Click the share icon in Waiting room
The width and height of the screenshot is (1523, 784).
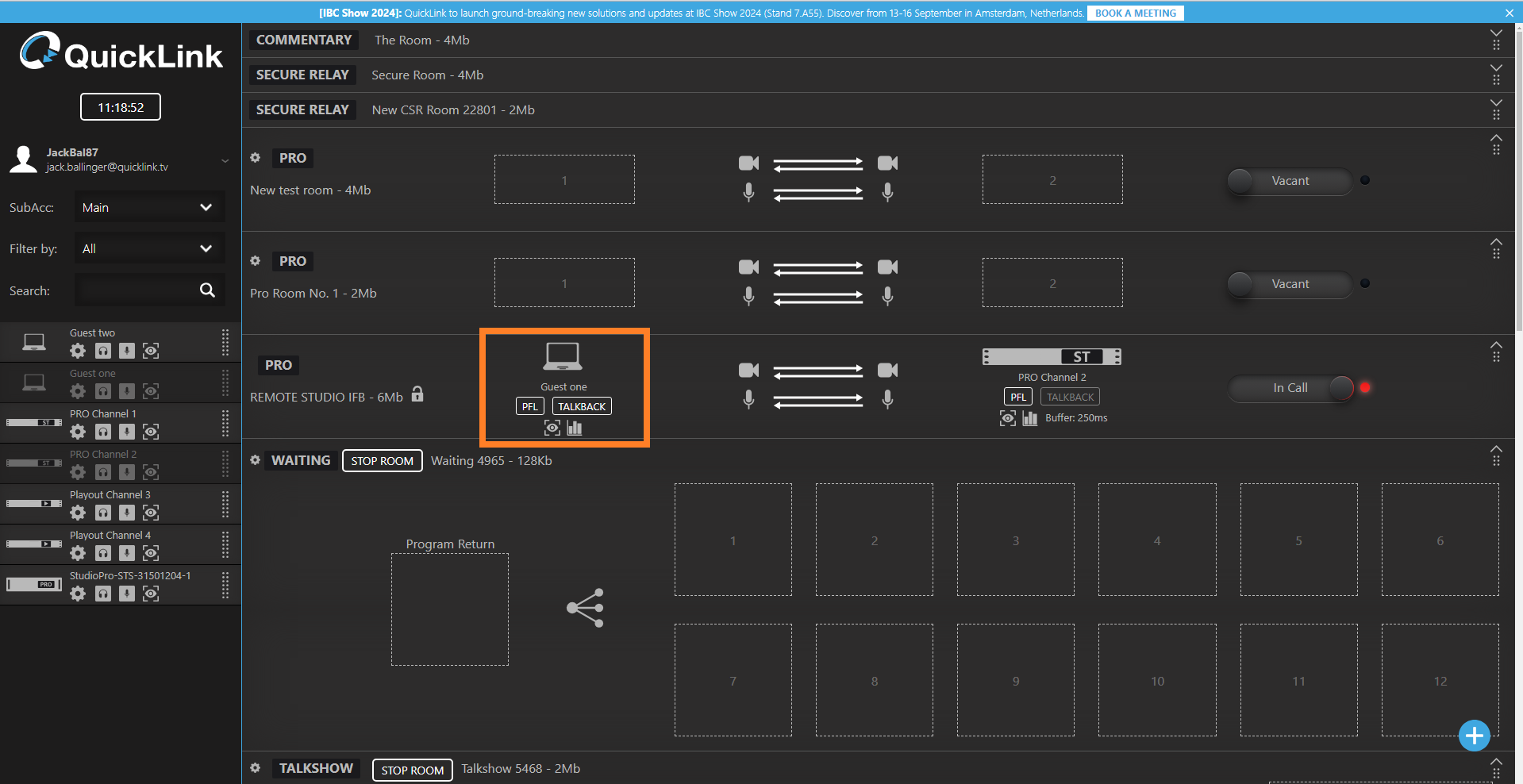tap(585, 608)
